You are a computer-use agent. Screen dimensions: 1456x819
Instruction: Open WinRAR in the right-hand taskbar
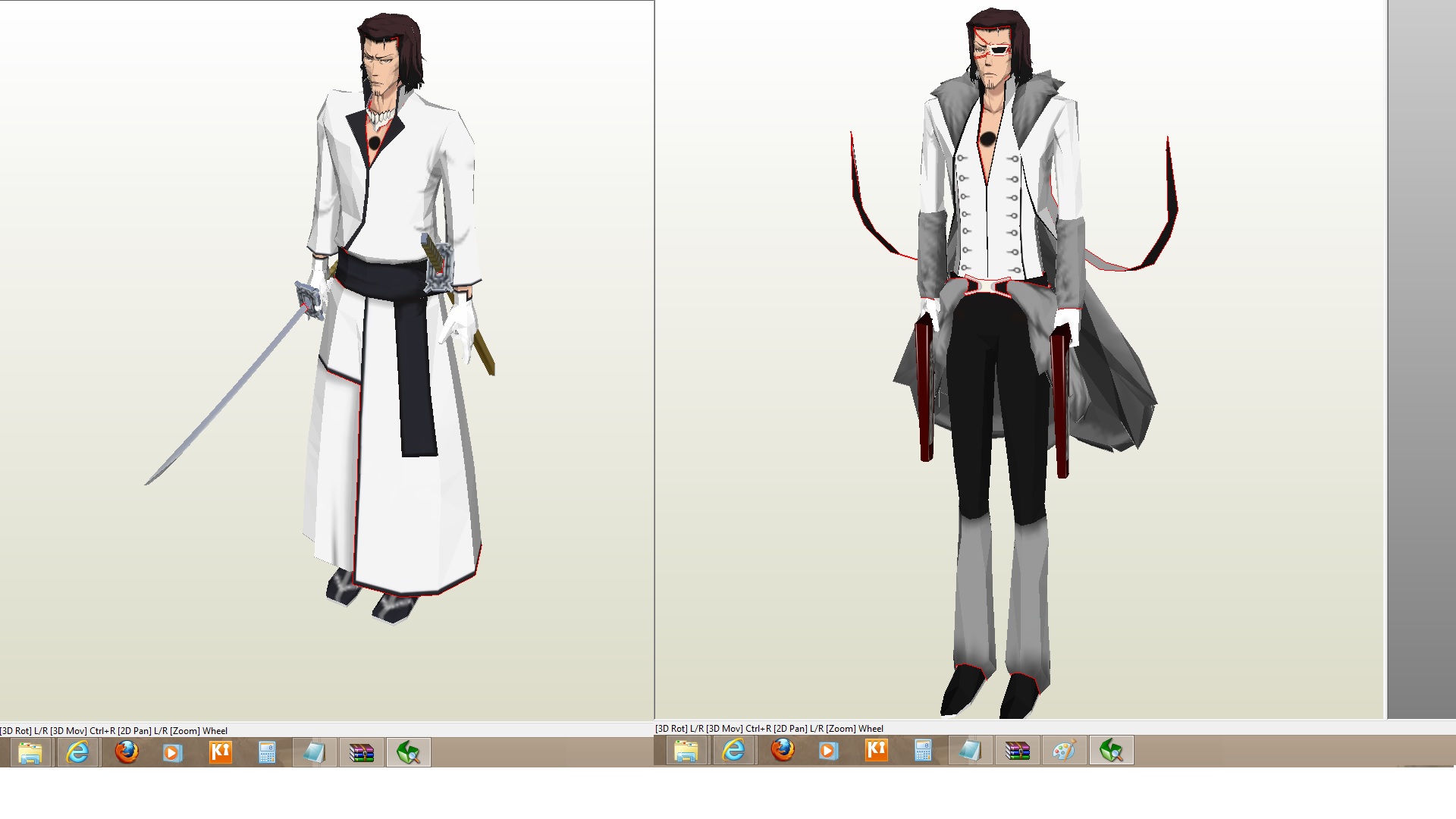click(x=1018, y=751)
